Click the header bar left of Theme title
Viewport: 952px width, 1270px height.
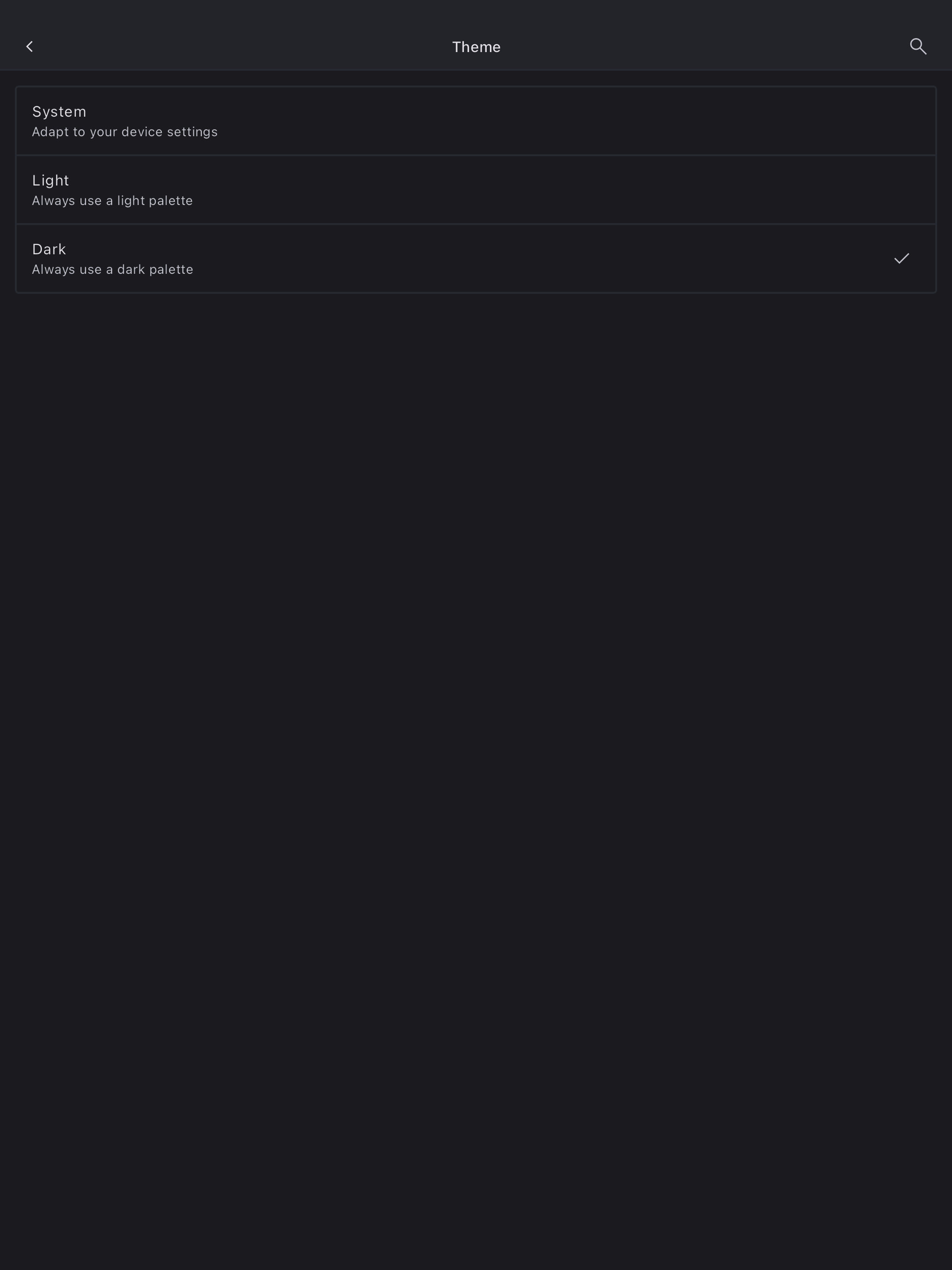pos(230,46)
